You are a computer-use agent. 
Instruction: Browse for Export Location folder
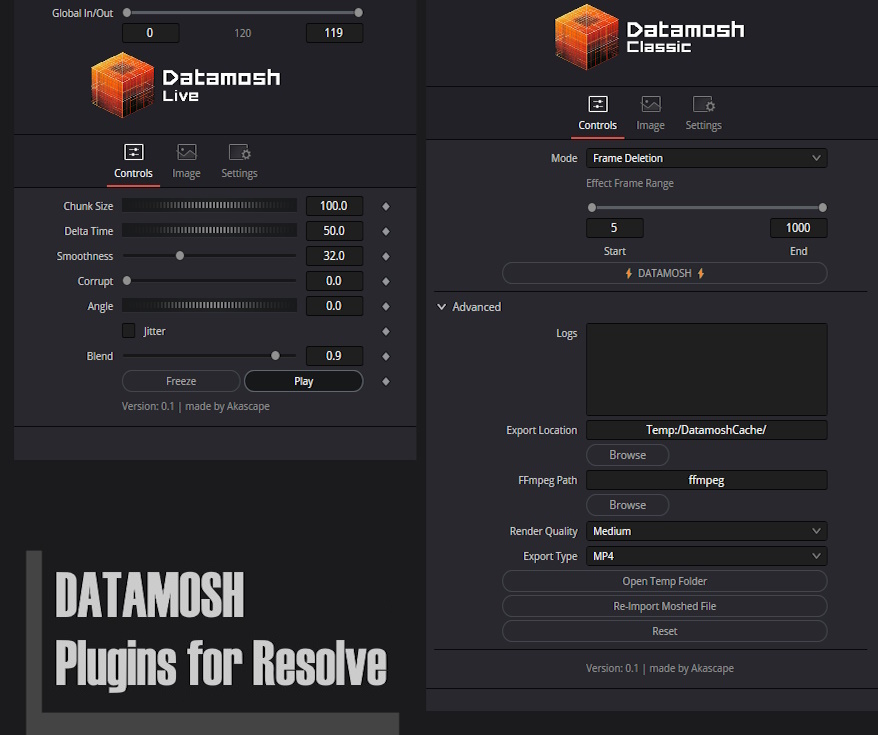(628, 455)
